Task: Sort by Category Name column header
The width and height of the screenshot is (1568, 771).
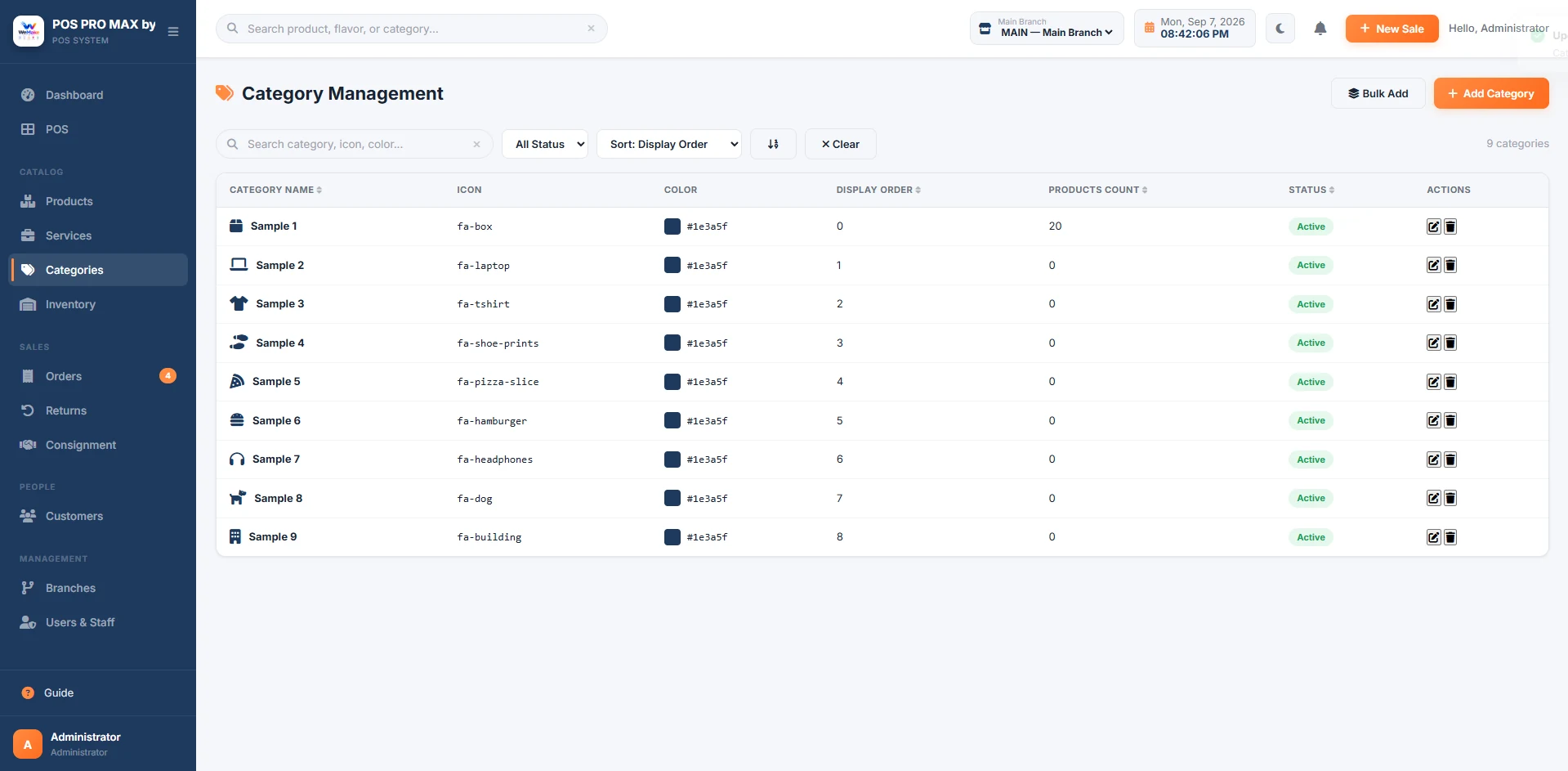Action: point(275,190)
